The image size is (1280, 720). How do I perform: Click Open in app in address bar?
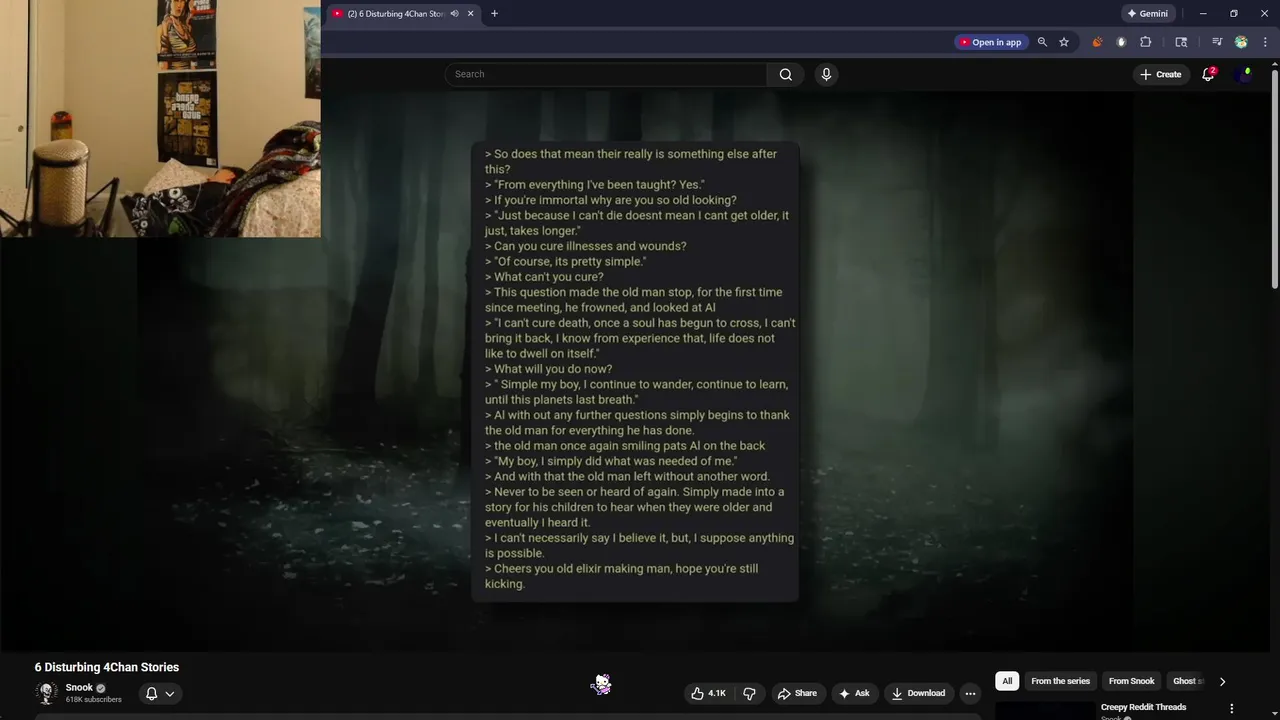[x=989, y=42]
